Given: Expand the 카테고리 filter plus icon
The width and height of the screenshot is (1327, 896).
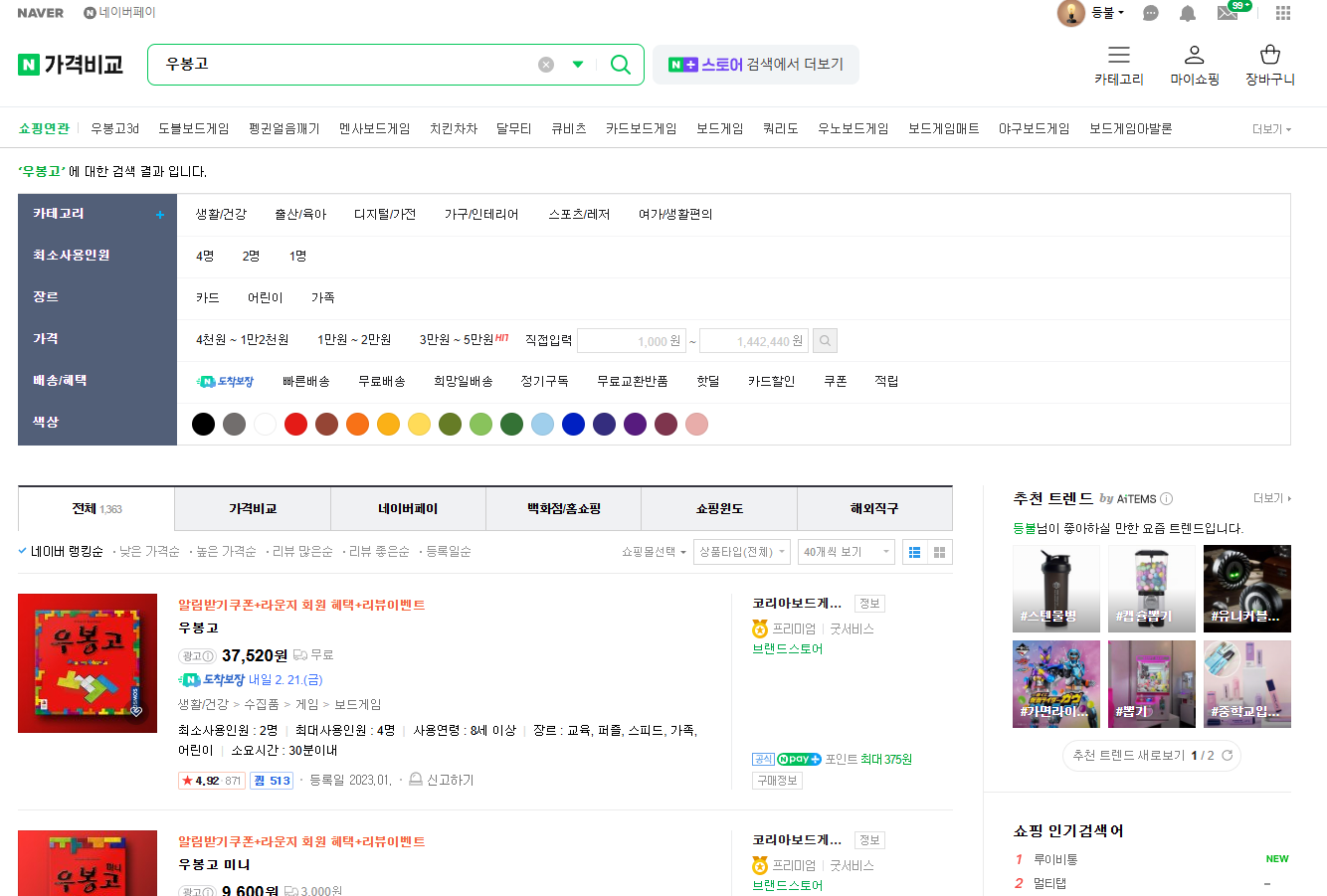Looking at the screenshot, I should click(x=159, y=215).
